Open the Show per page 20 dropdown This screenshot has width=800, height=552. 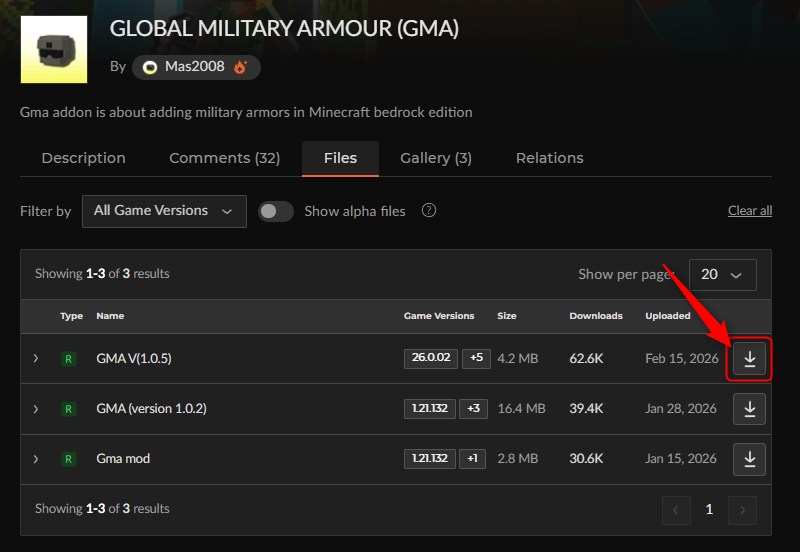[x=722, y=274]
